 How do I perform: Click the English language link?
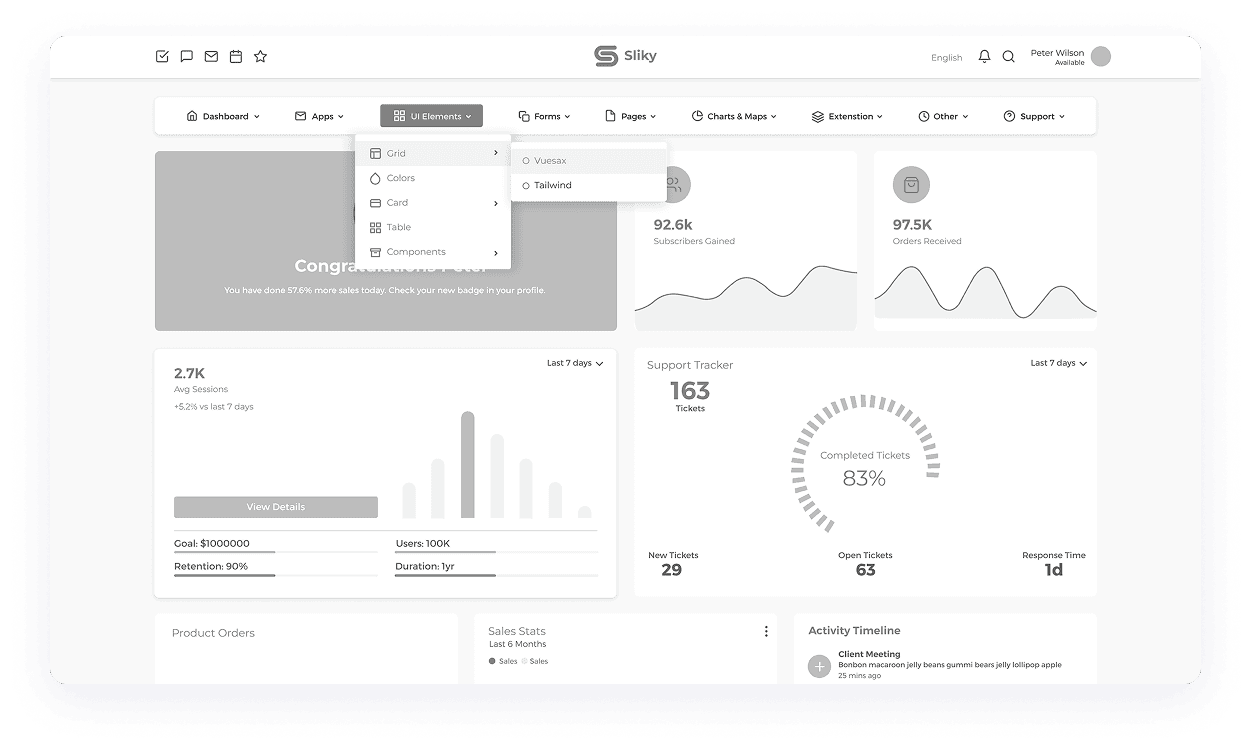point(946,57)
